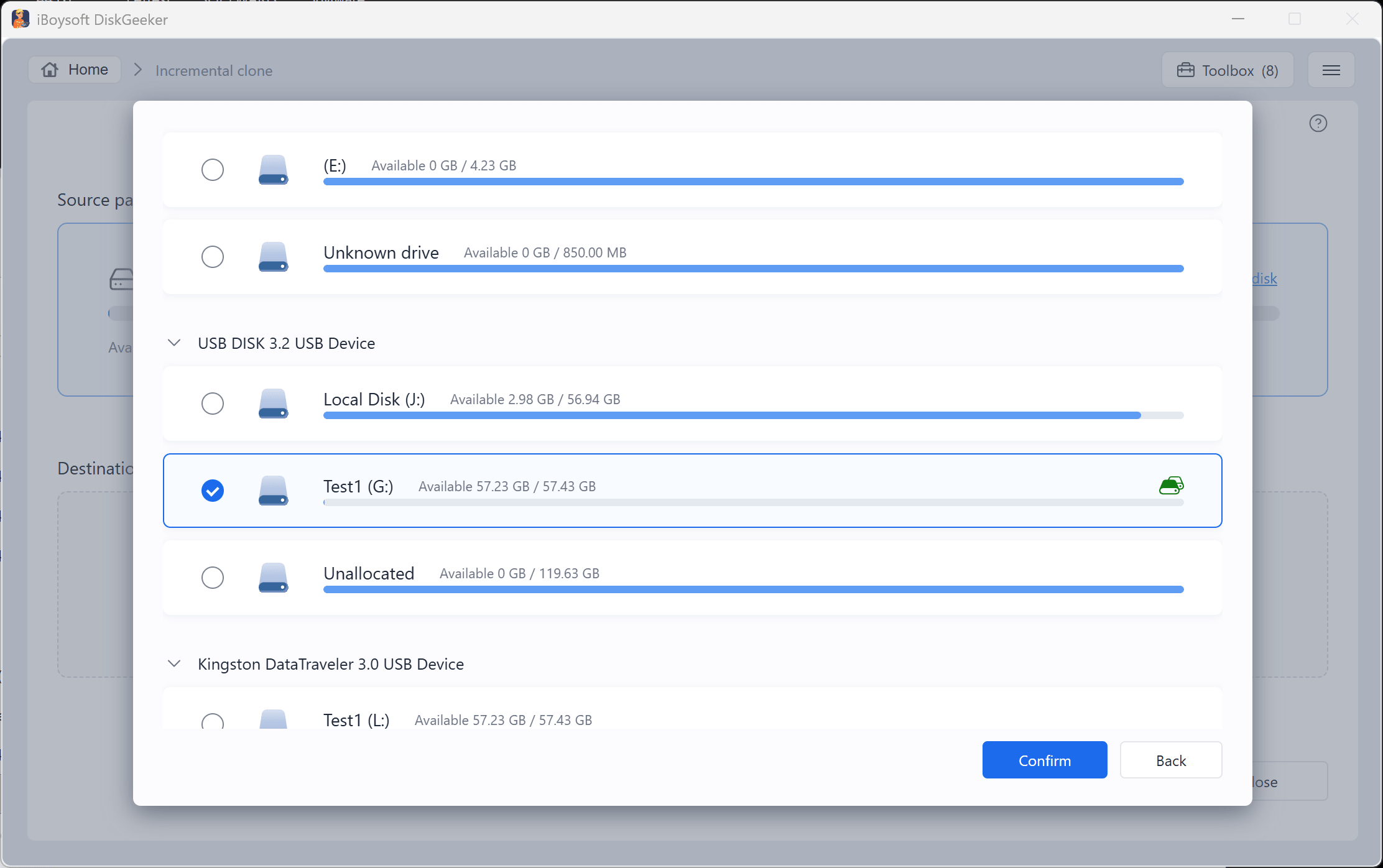This screenshot has width=1383, height=868.
Task: Collapse the USB DISK 3.2 USB Device group
Action: [x=175, y=343]
